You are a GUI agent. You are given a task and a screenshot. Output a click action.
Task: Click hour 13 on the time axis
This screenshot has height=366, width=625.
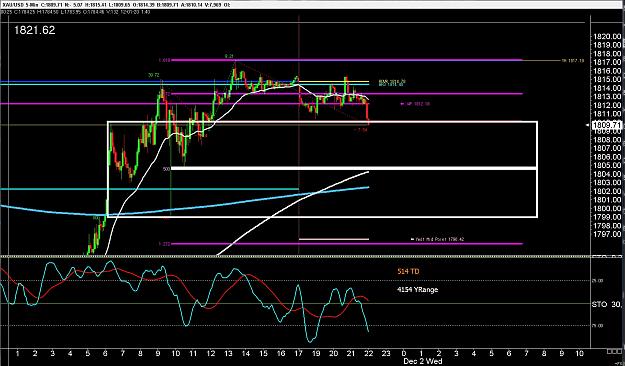228,354
